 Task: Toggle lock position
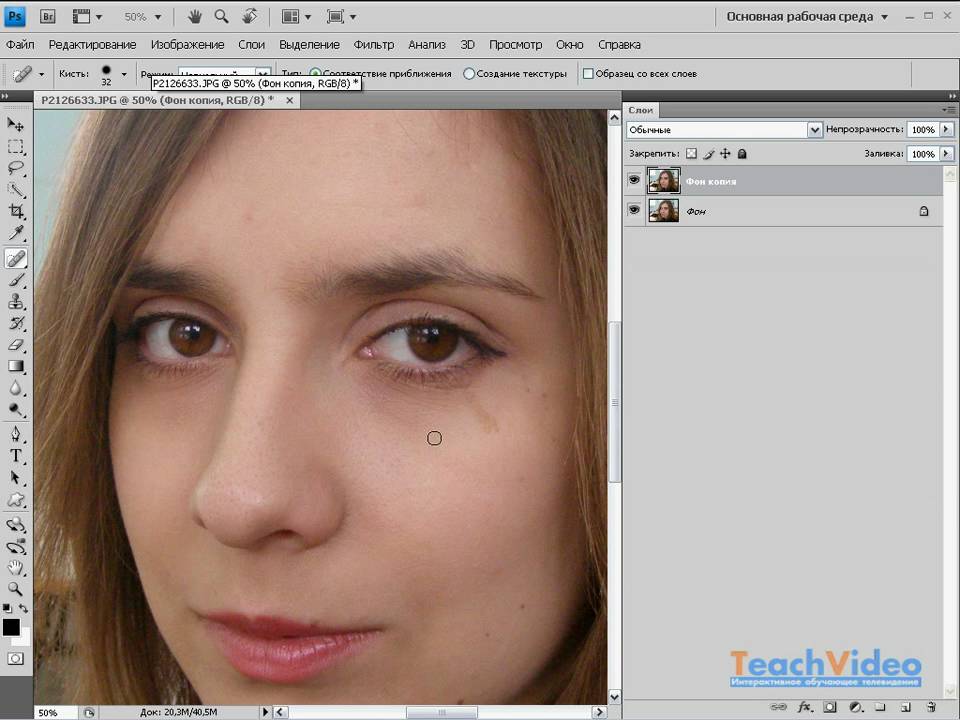pyautogui.click(x=725, y=154)
